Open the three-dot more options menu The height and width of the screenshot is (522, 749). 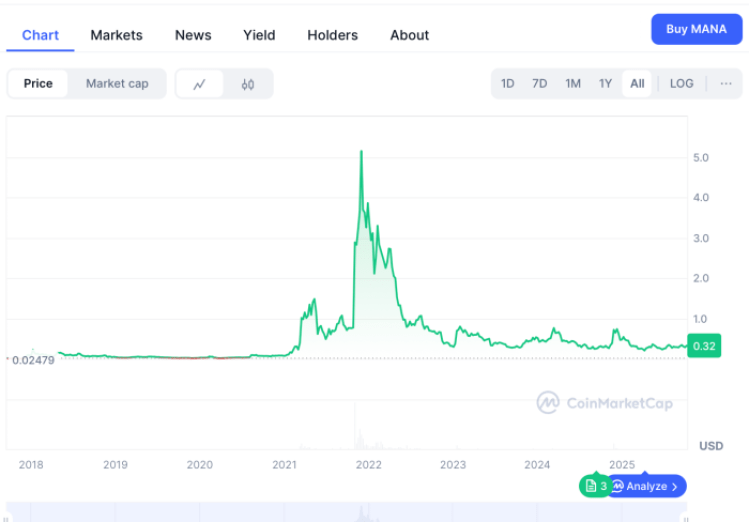click(x=725, y=83)
